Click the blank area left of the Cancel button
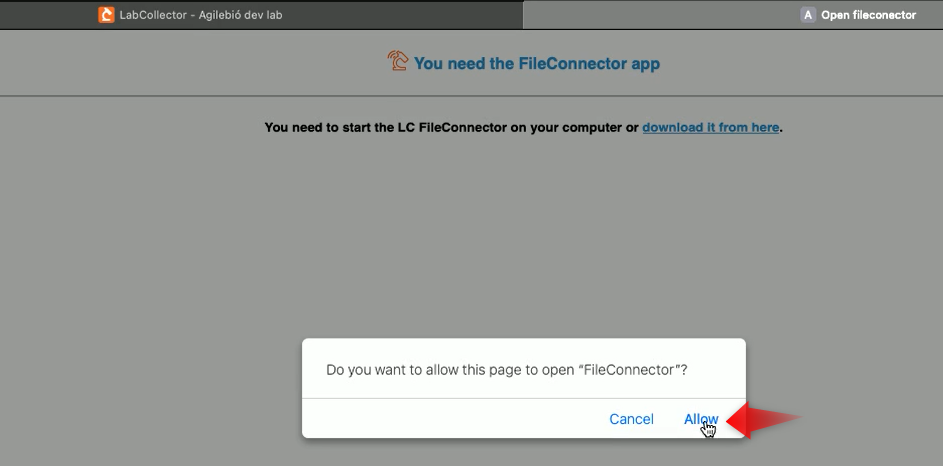Viewport: 943px width, 466px height. tap(451, 419)
